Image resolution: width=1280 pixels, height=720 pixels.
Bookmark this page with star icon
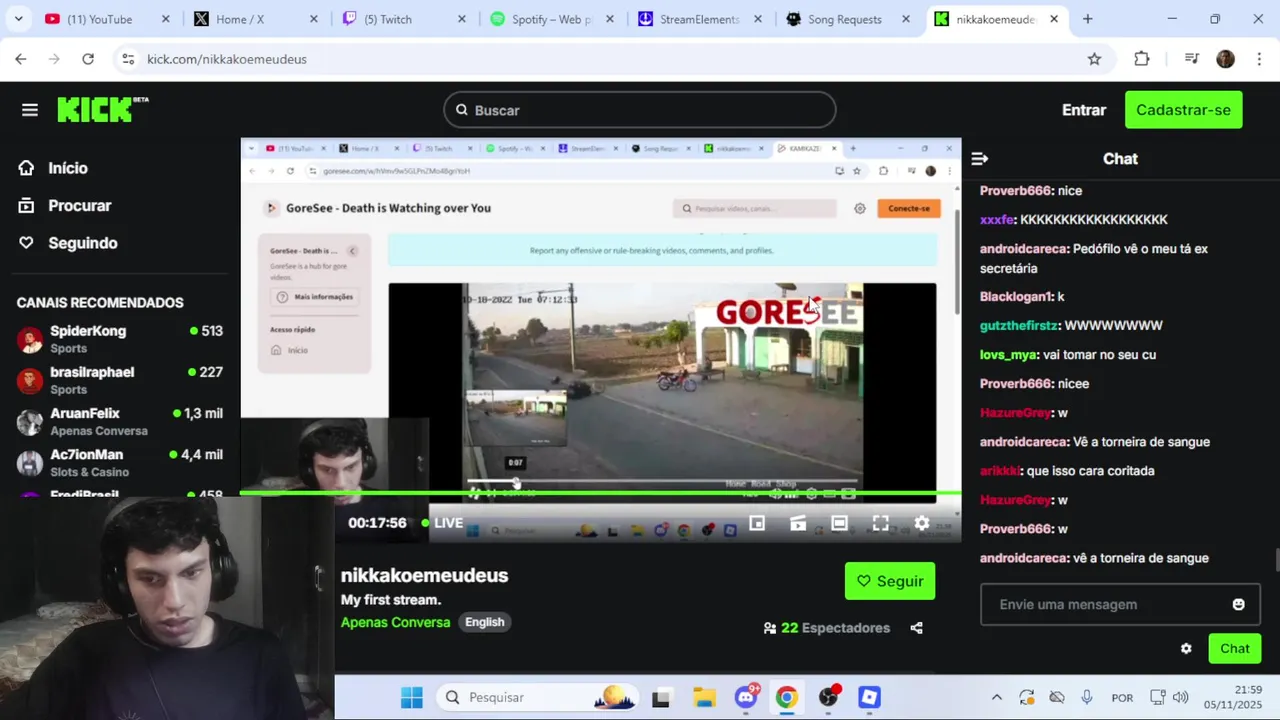pyautogui.click(x=1094, y=59)
